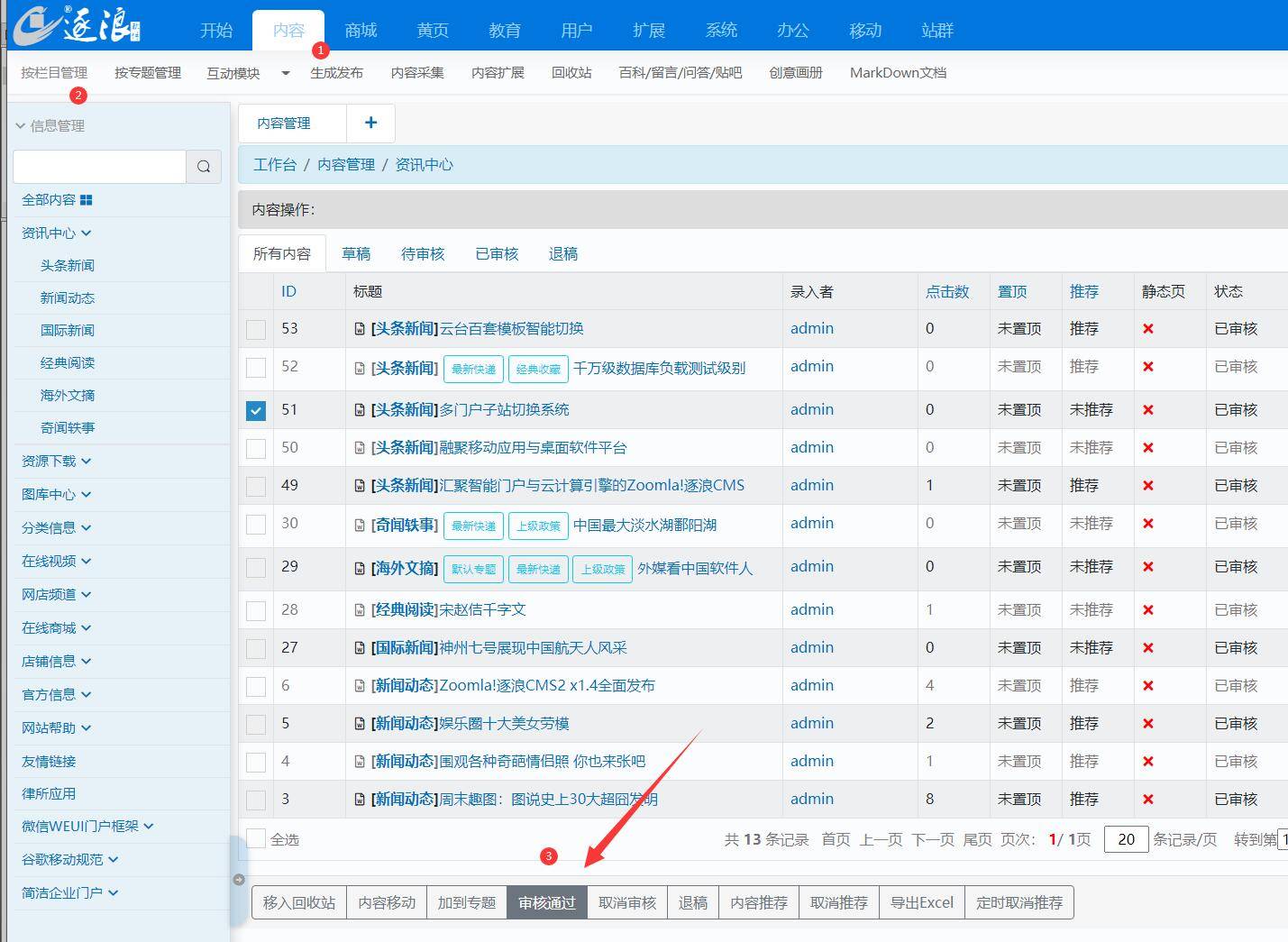Click the document icon in row 51
The image size is (1288, 942).
tap(360, 410)
